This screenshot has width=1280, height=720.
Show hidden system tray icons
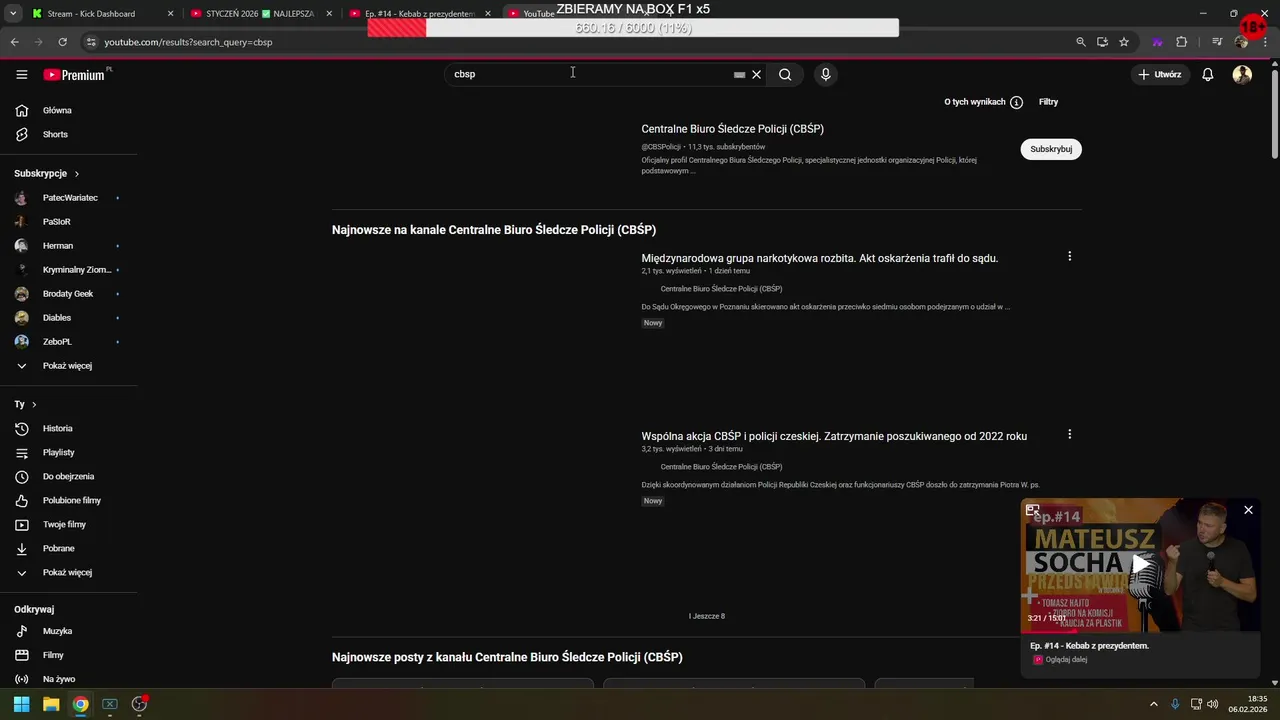click(x=1153, y=704)
